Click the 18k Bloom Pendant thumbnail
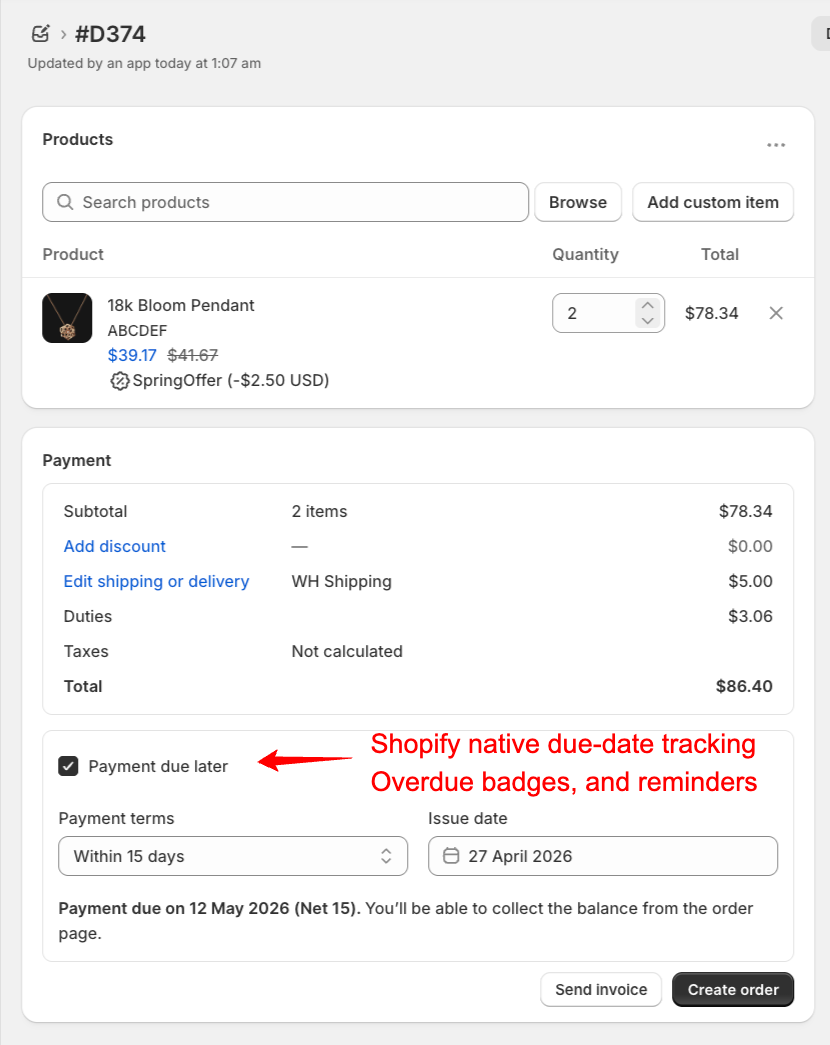The image size is (830, 1045). 67,318
